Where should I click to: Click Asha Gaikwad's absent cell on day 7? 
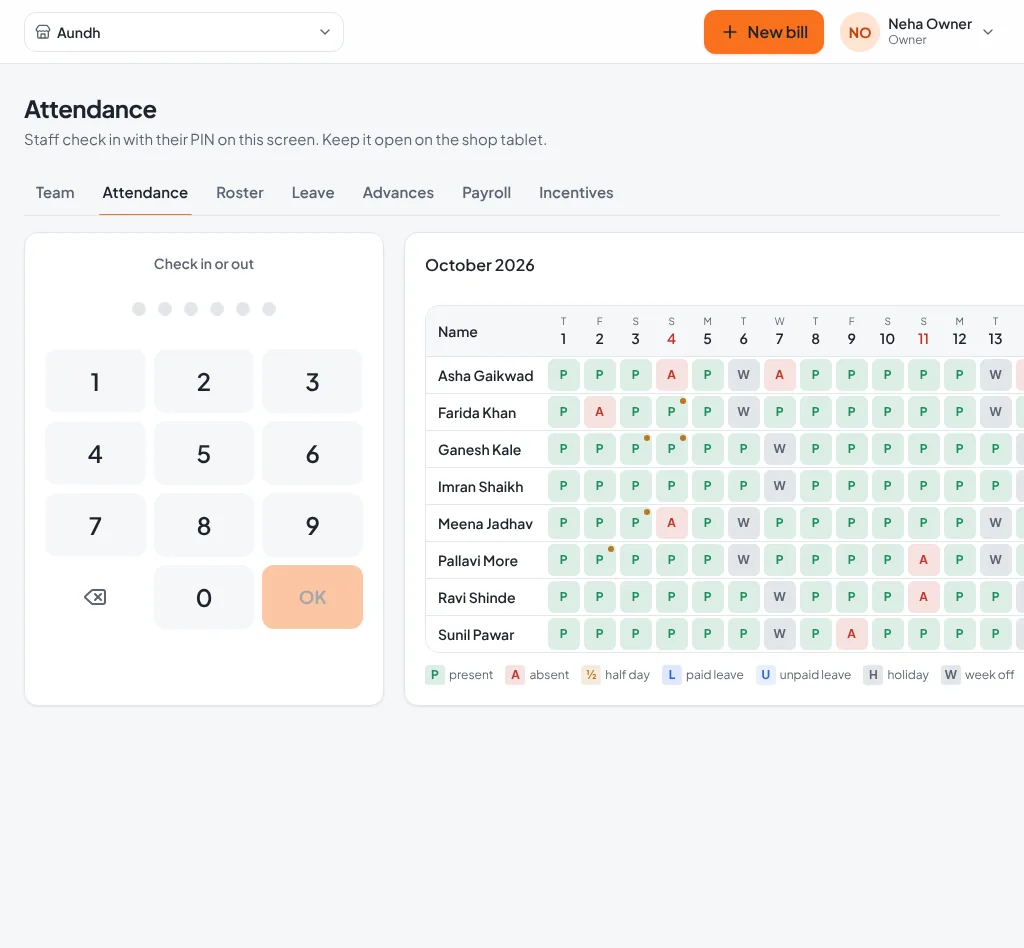pos(779,375)
